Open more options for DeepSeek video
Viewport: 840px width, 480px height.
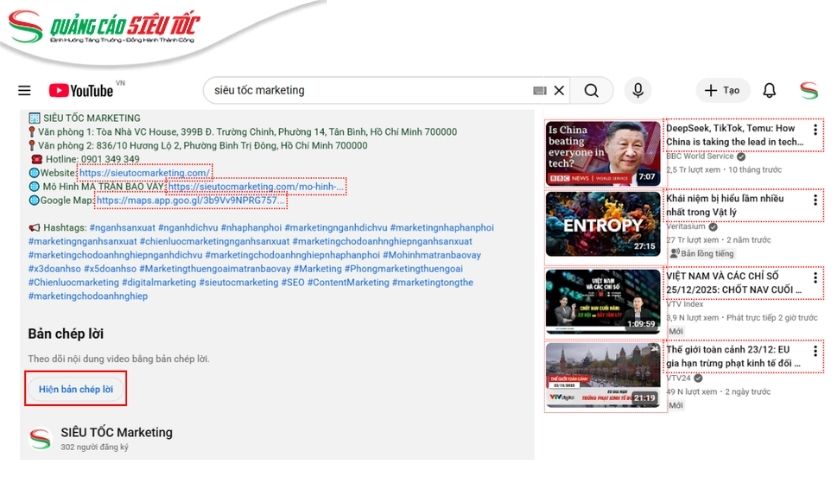[x=815, y=130]
